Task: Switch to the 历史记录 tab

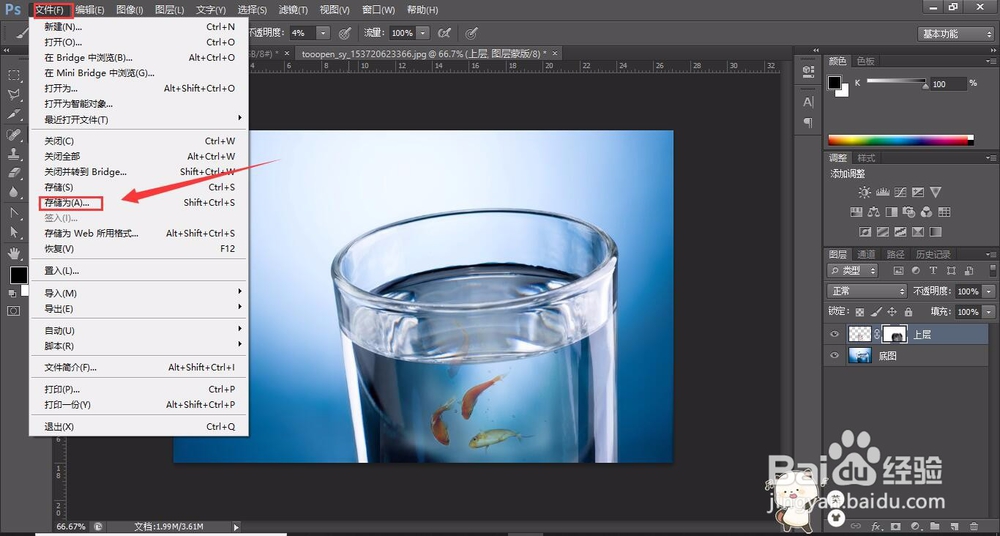Action: pos(933,254)
